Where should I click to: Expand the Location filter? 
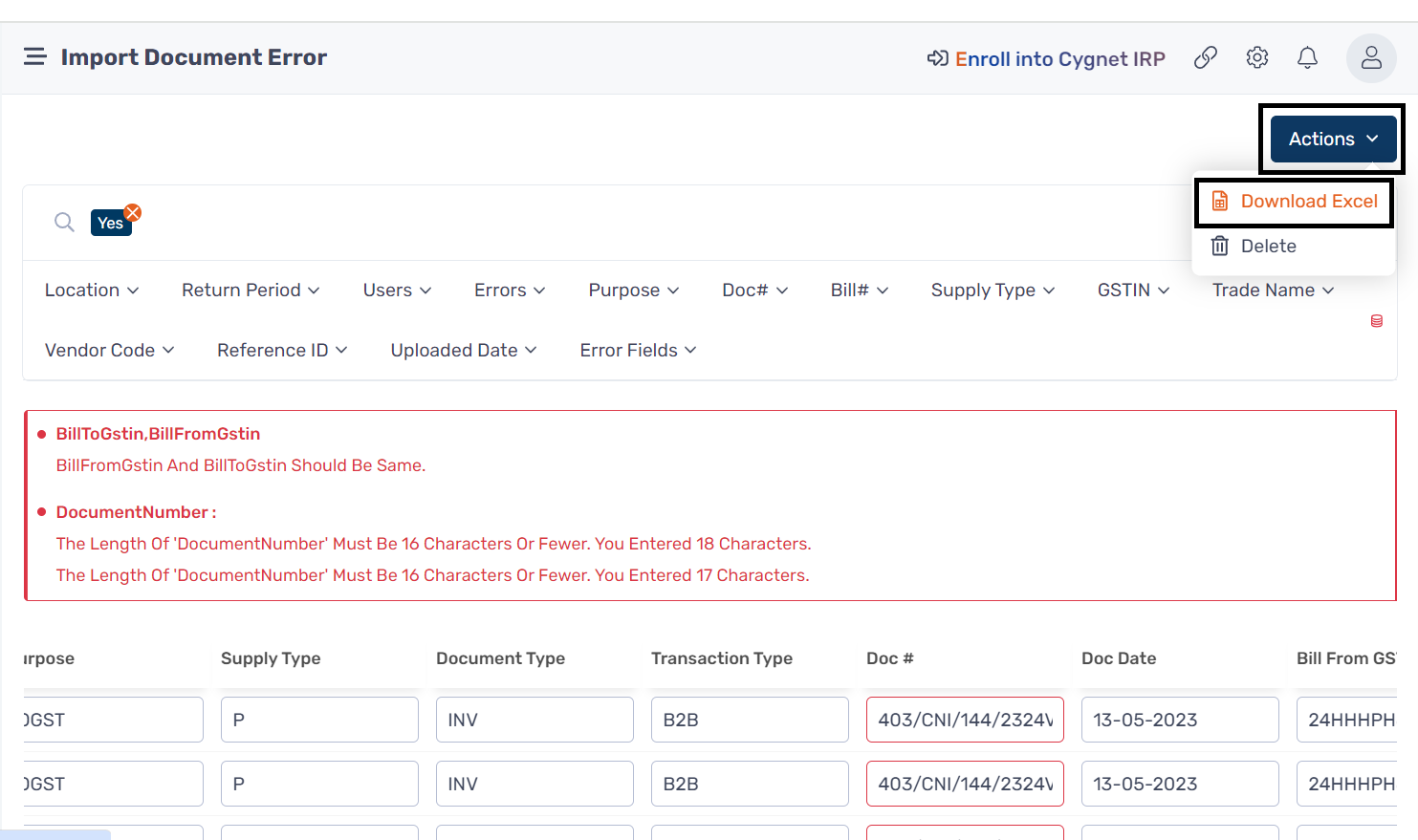tap(92, 291)
